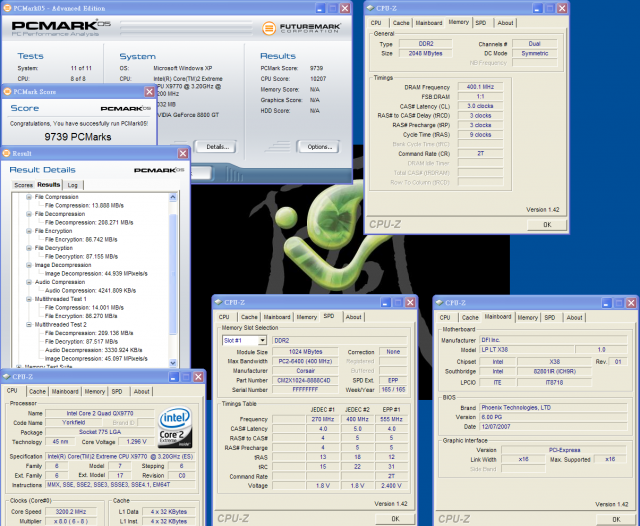Image resolution: width=640 pixels, height=526 pixels.
Task: Select the Audio Compression 4241.809 KB/s row
Action: click(90, 291)
